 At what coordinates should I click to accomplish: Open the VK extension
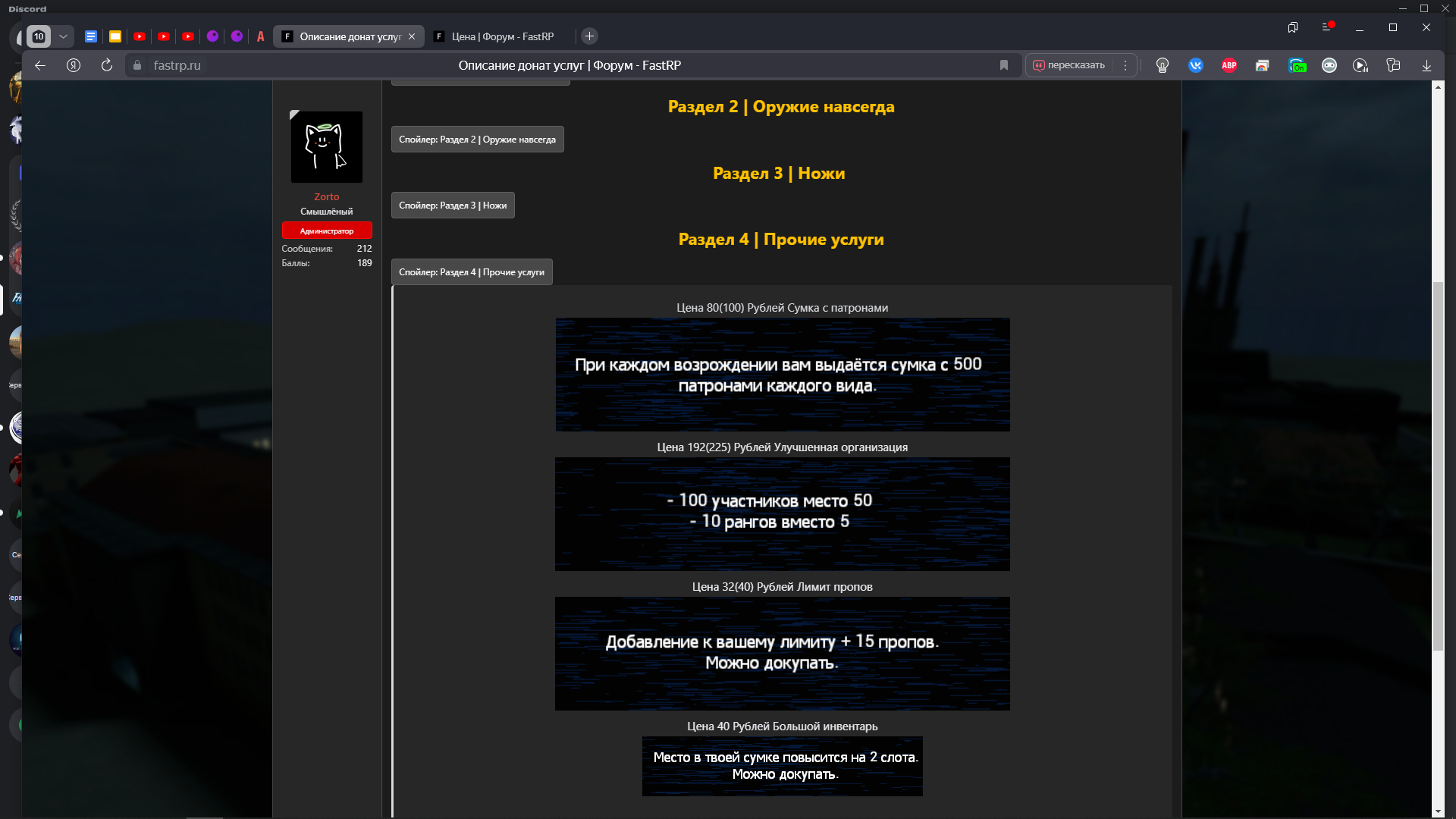coord(1196,65)
